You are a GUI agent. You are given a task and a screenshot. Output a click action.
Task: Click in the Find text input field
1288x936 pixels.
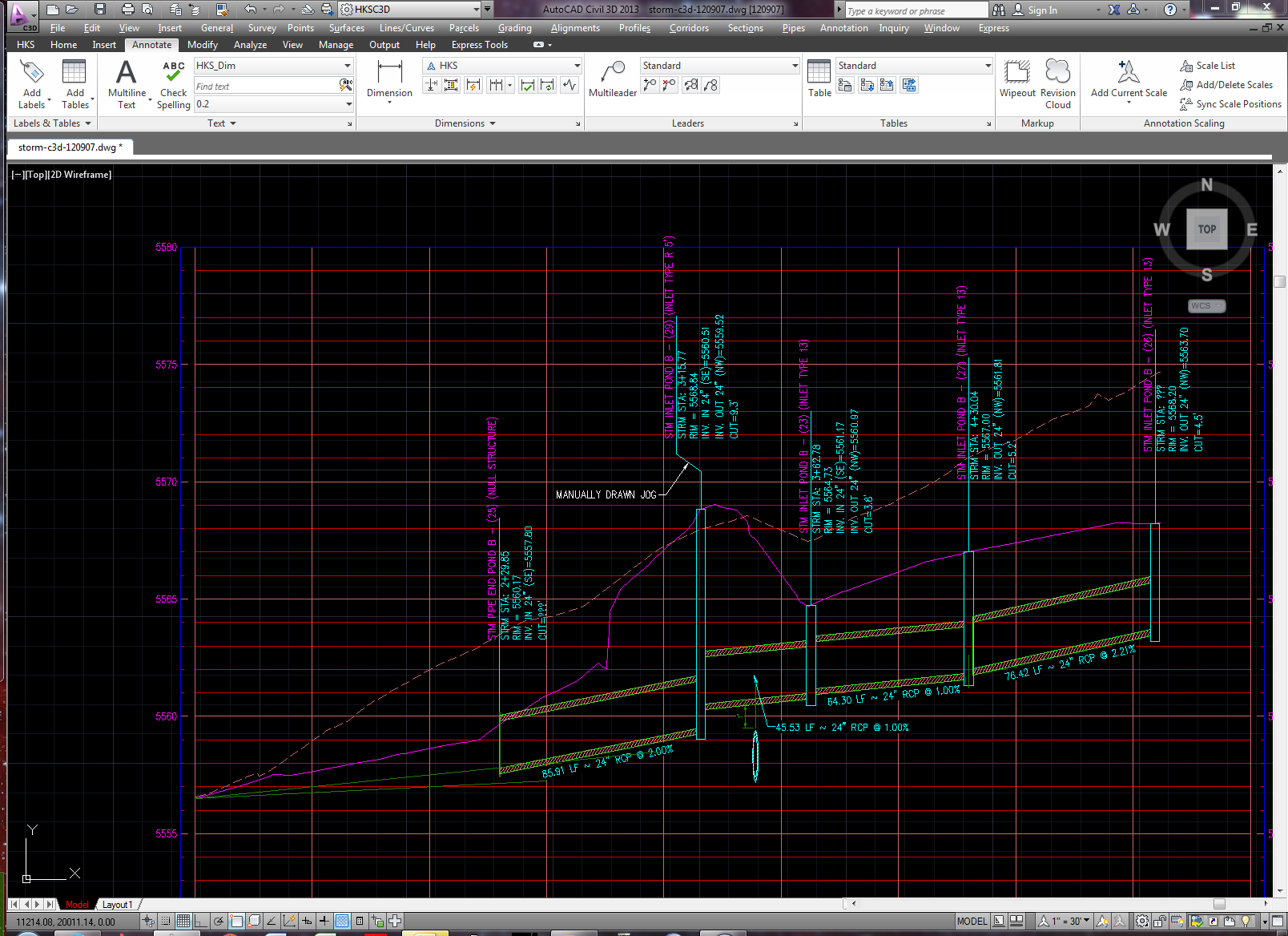(266, 86)
